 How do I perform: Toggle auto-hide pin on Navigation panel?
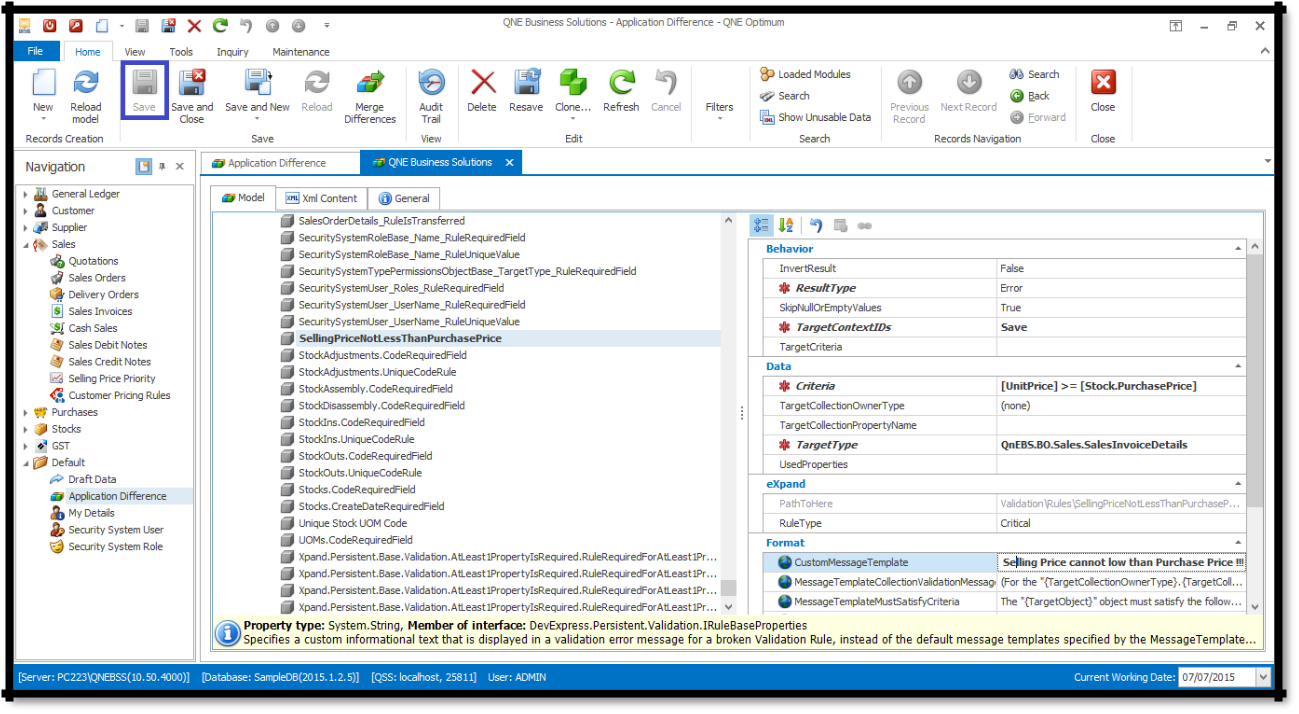point(162,167)
